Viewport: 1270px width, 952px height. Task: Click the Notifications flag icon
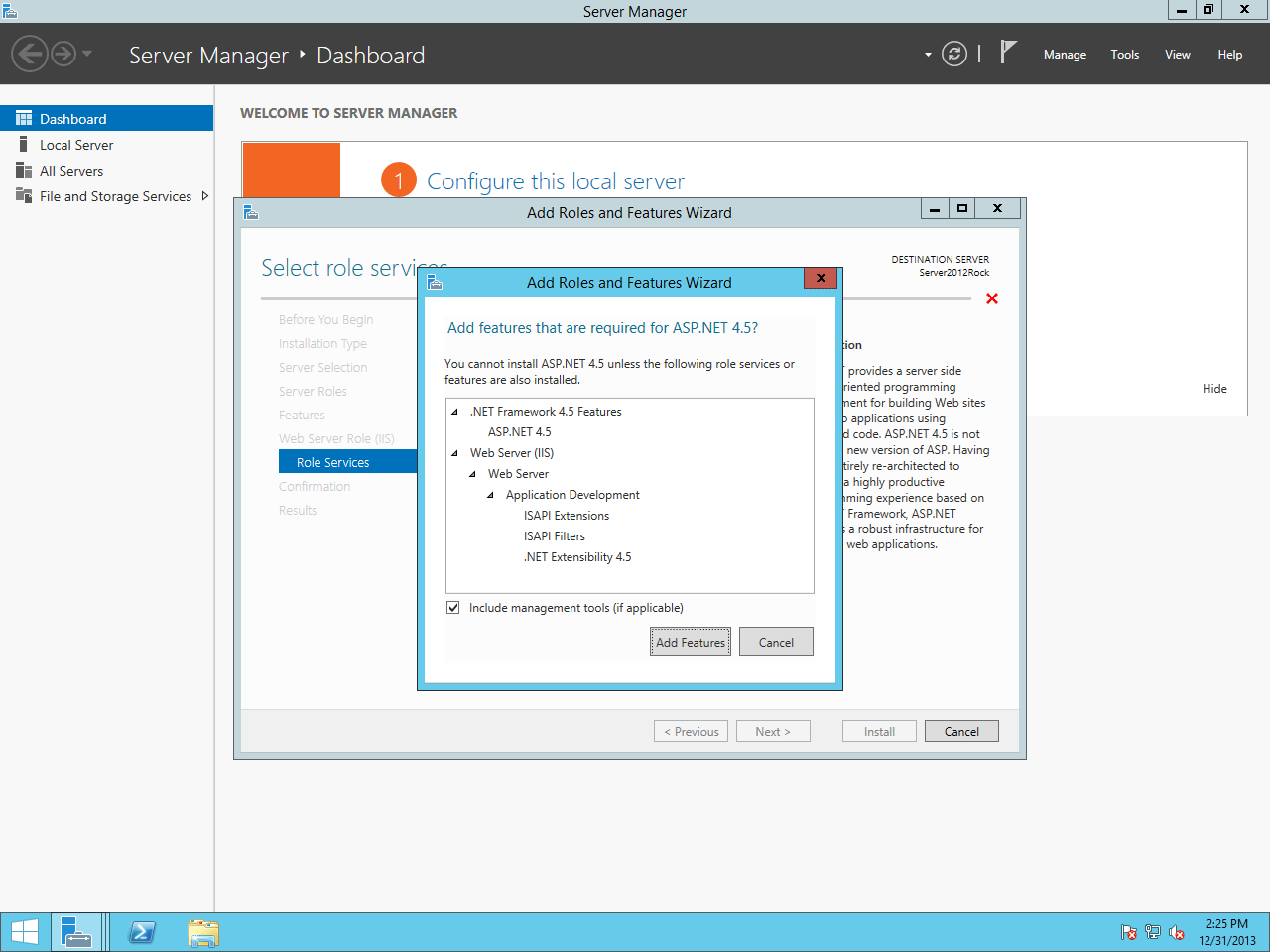(x=1008, y=53)
